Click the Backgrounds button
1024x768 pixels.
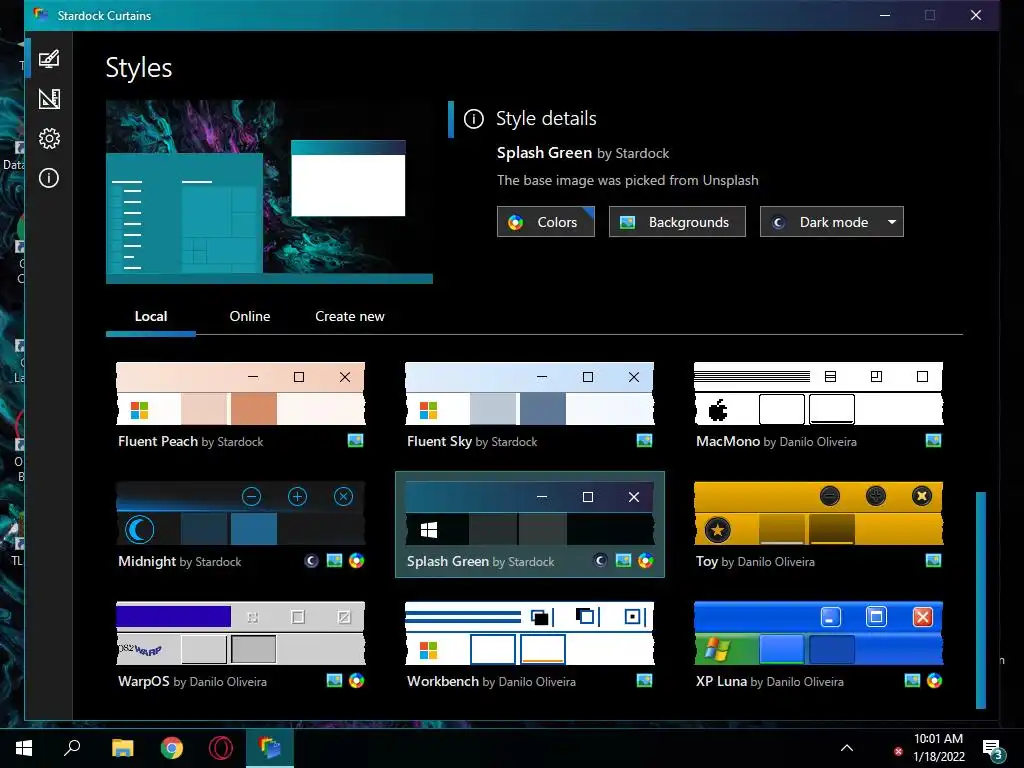(677, 222)
